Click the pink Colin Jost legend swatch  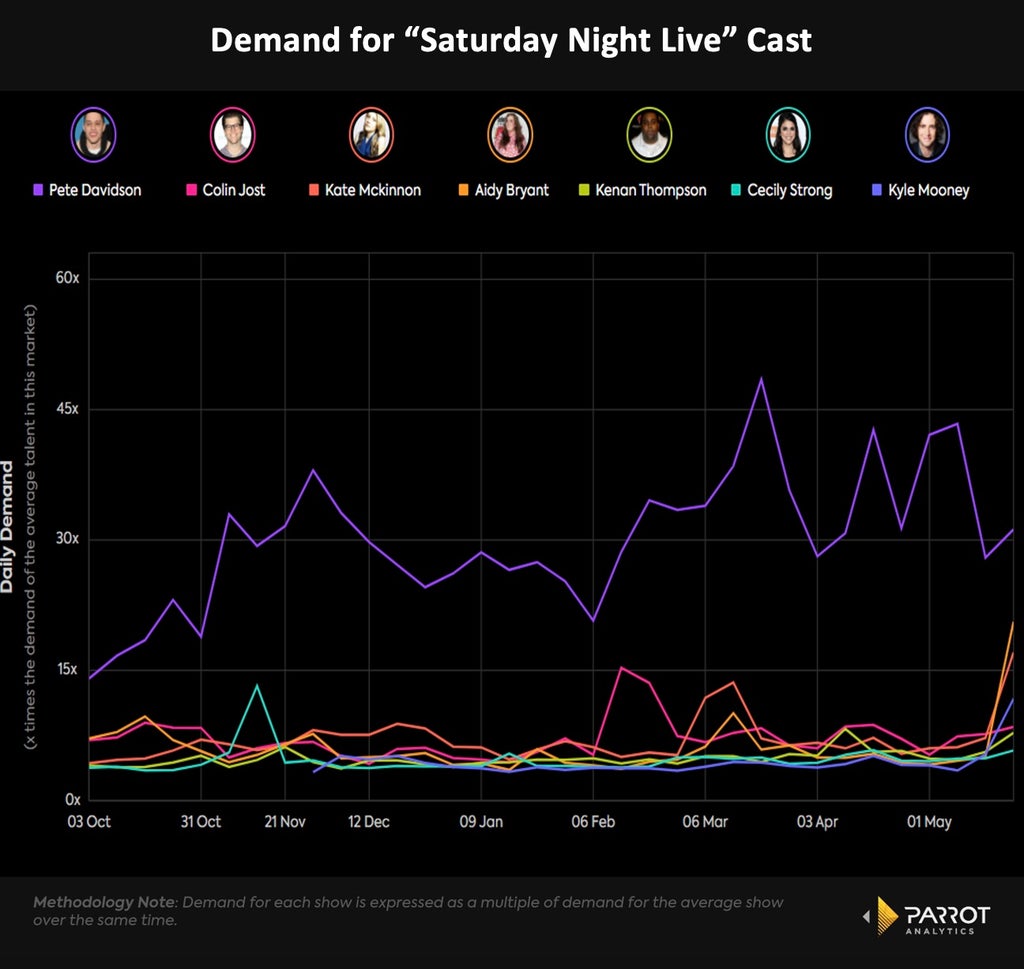tap(191, 190)
